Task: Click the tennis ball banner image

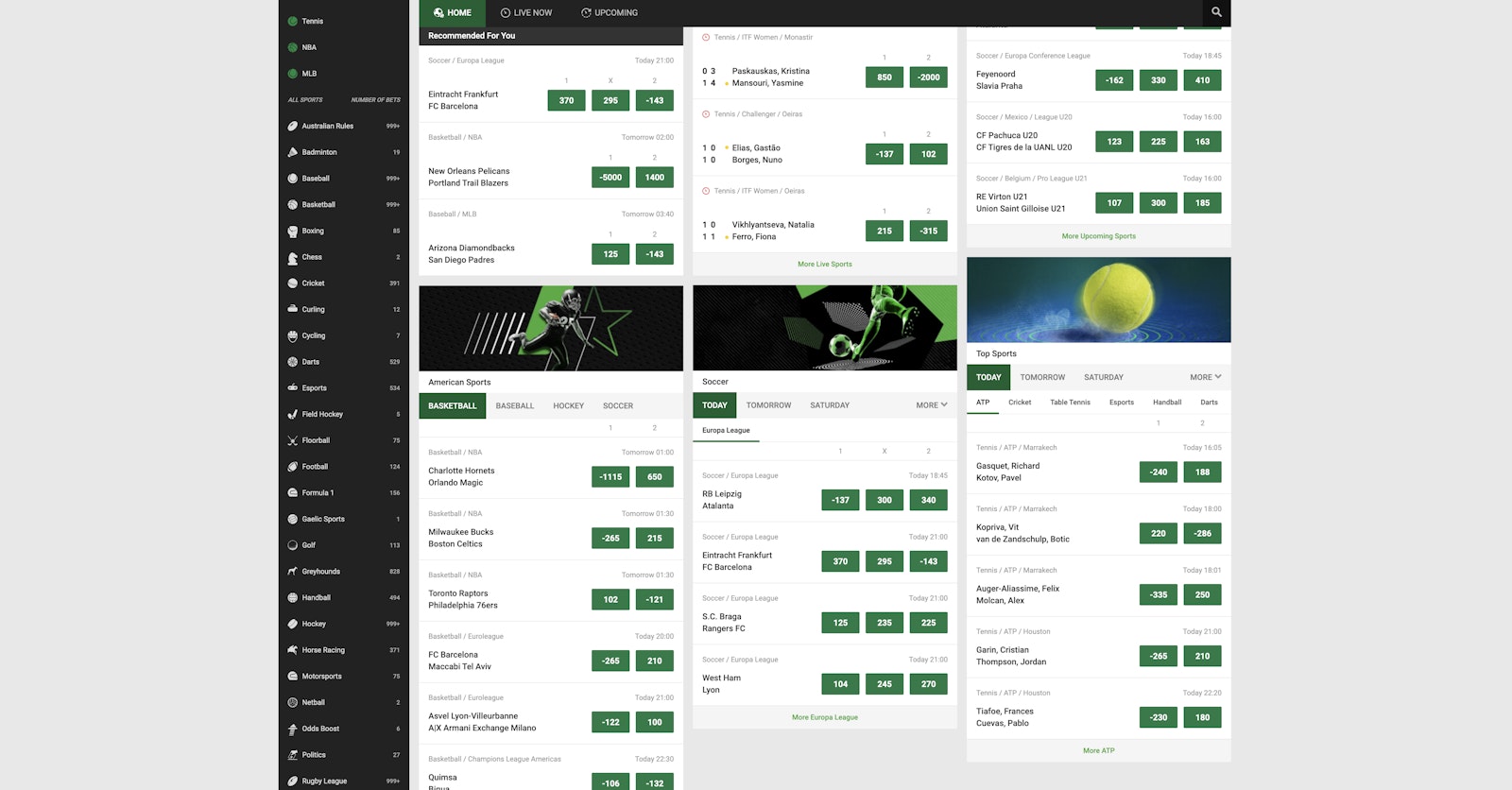Action: (1098, 300)
